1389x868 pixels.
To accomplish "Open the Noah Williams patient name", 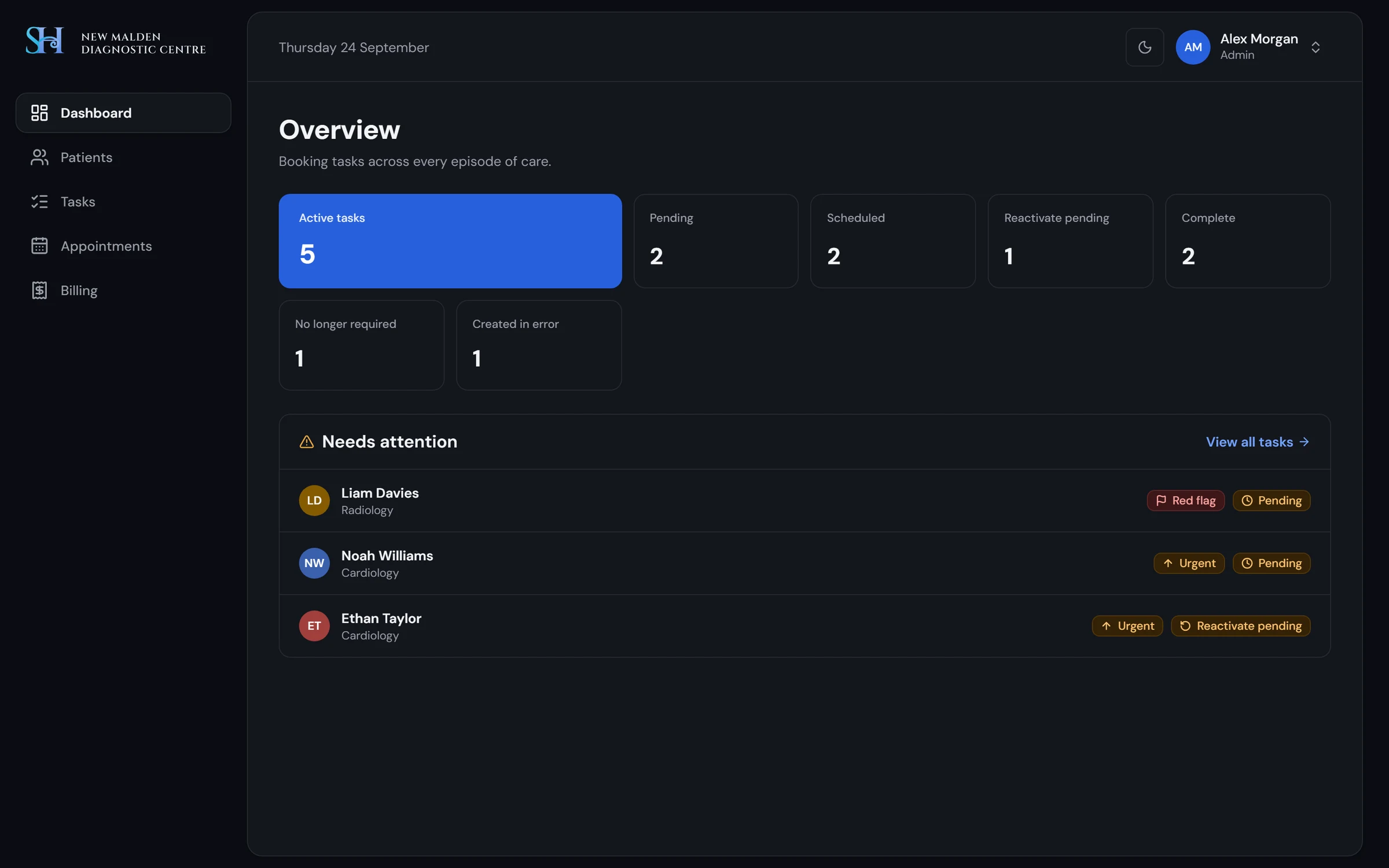I will [x=387, y=556].
